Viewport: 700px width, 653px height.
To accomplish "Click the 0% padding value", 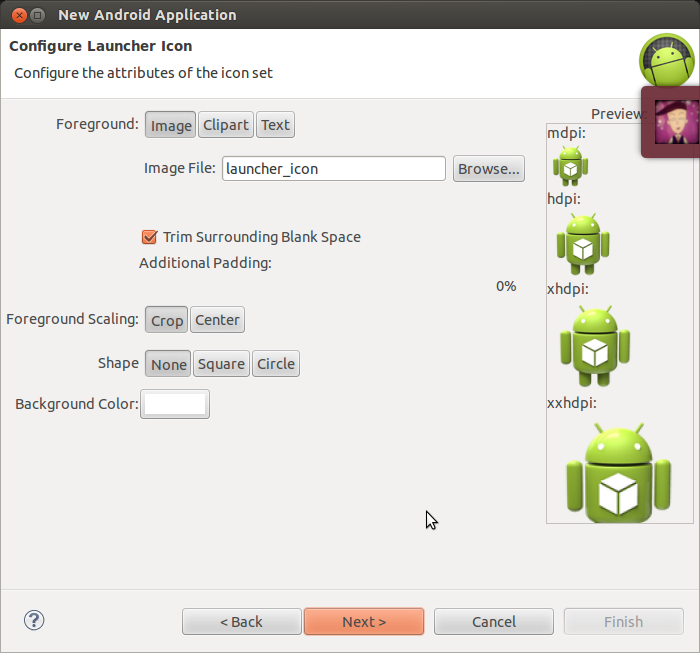I will [x=506, y=286].
